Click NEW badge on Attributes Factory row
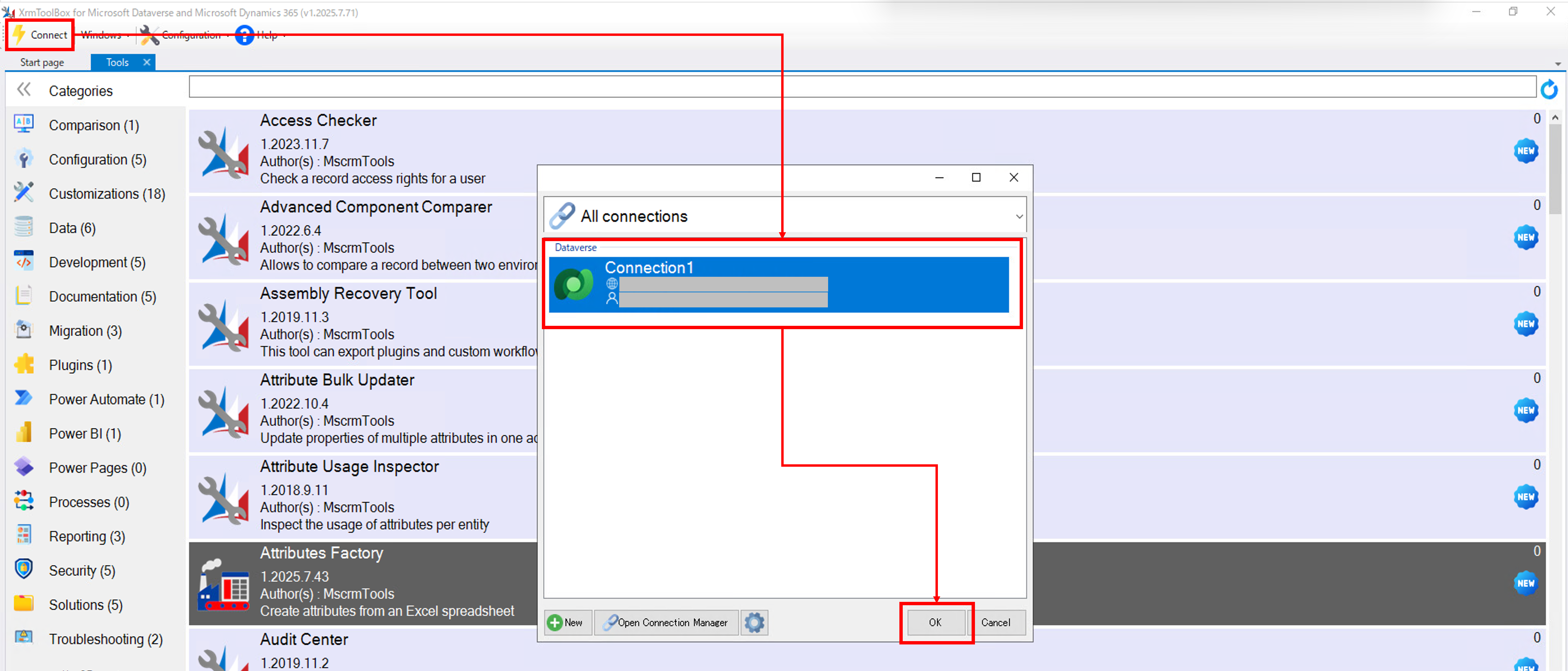 (x=1525, y=583)
